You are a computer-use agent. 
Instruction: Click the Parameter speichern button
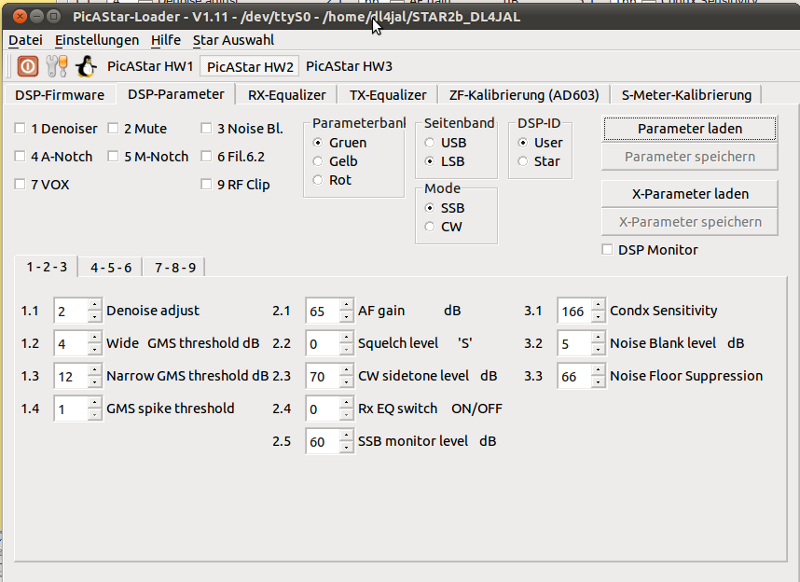pyautogui.click(x=690, y=157)
